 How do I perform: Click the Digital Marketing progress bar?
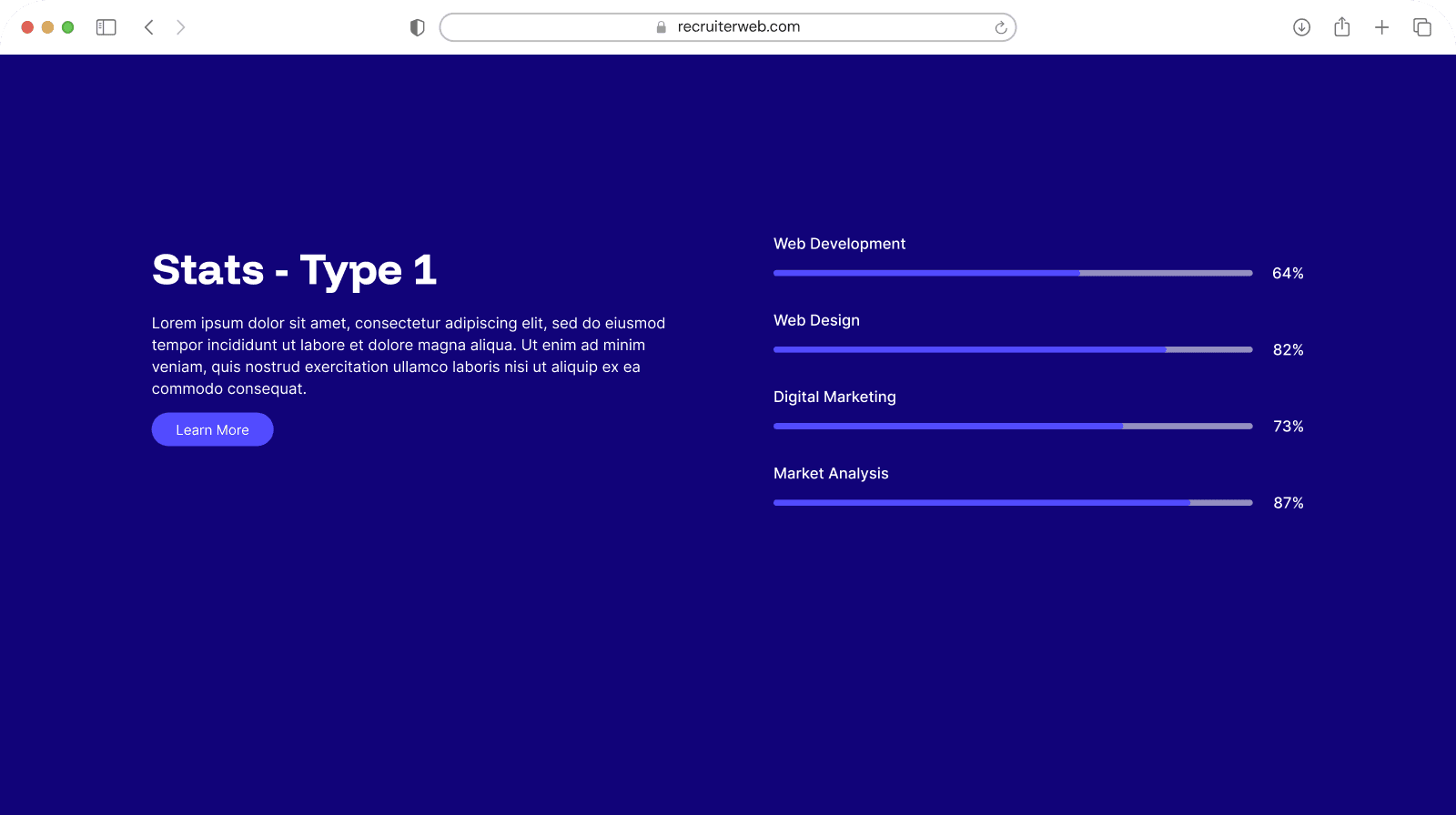[x=1012, y=426]
